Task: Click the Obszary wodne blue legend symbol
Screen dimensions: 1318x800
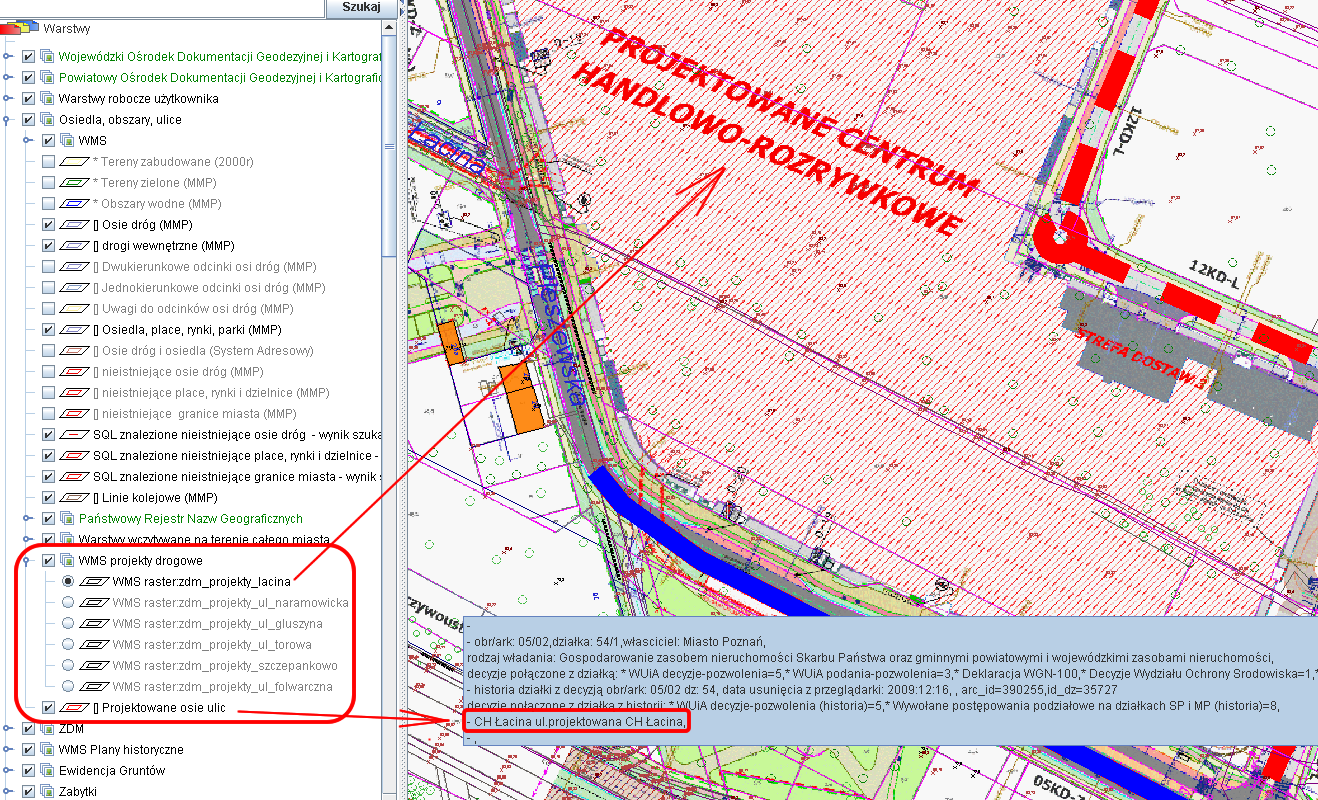Action: (75, 204)
